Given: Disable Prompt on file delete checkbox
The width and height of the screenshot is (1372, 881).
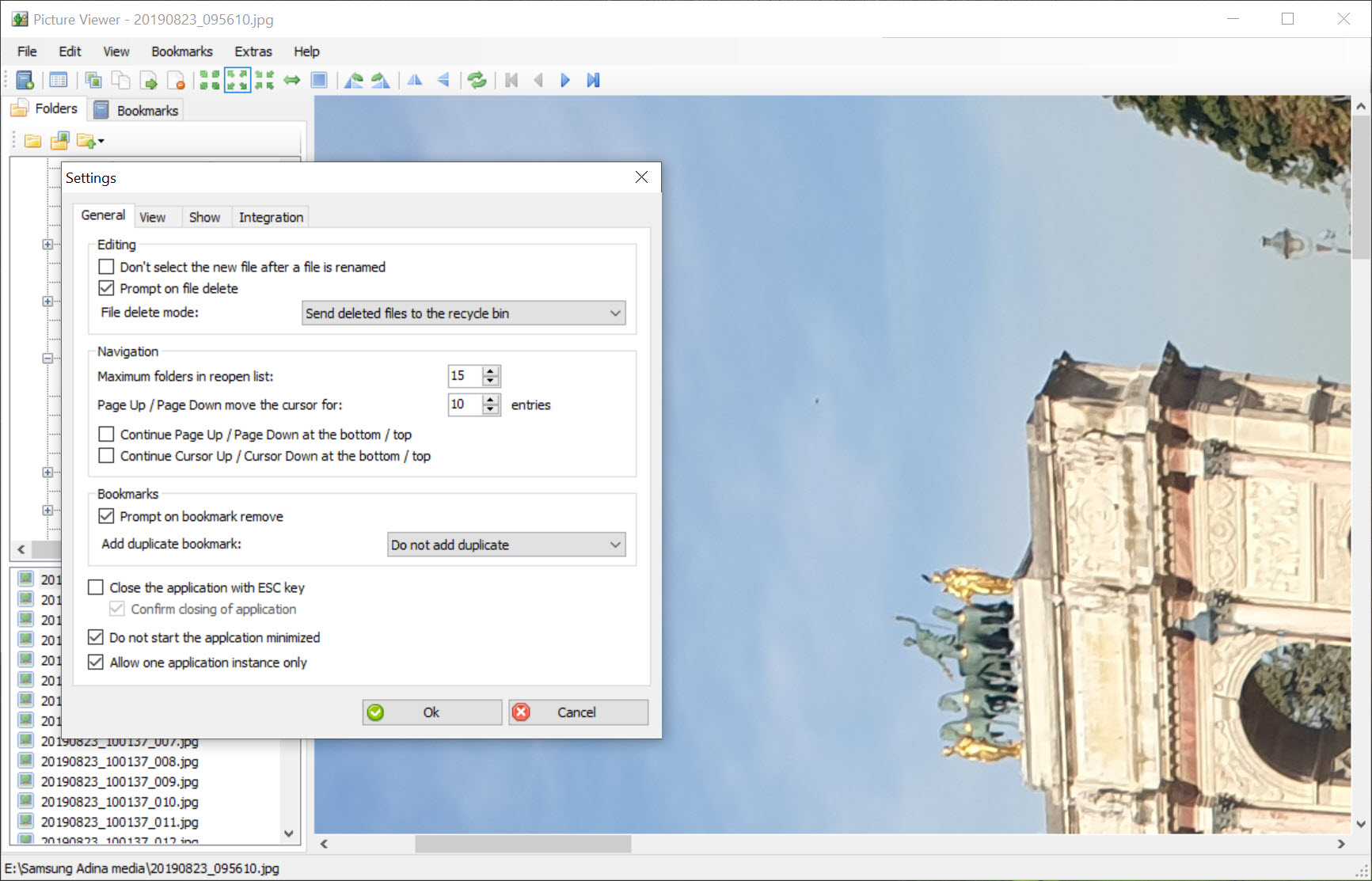Looking at the screenshot, I should 106,288.
